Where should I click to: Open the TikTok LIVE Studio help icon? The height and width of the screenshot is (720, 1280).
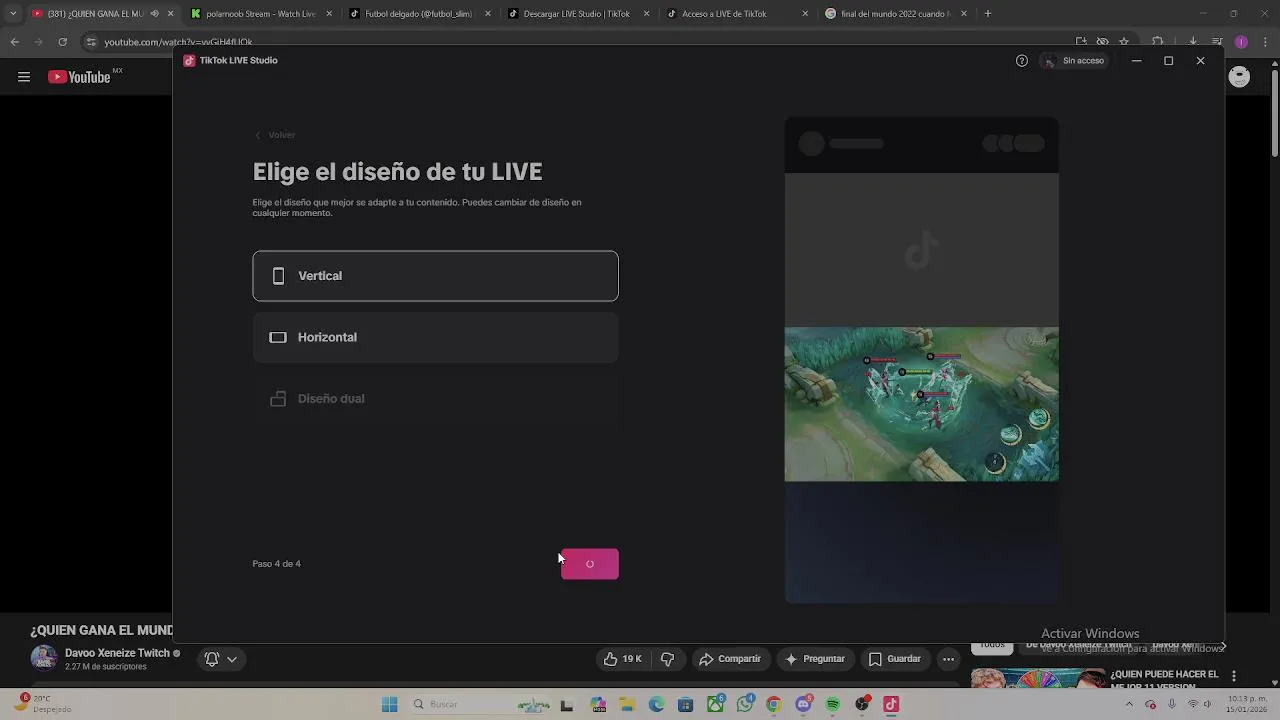[1021, 61]
